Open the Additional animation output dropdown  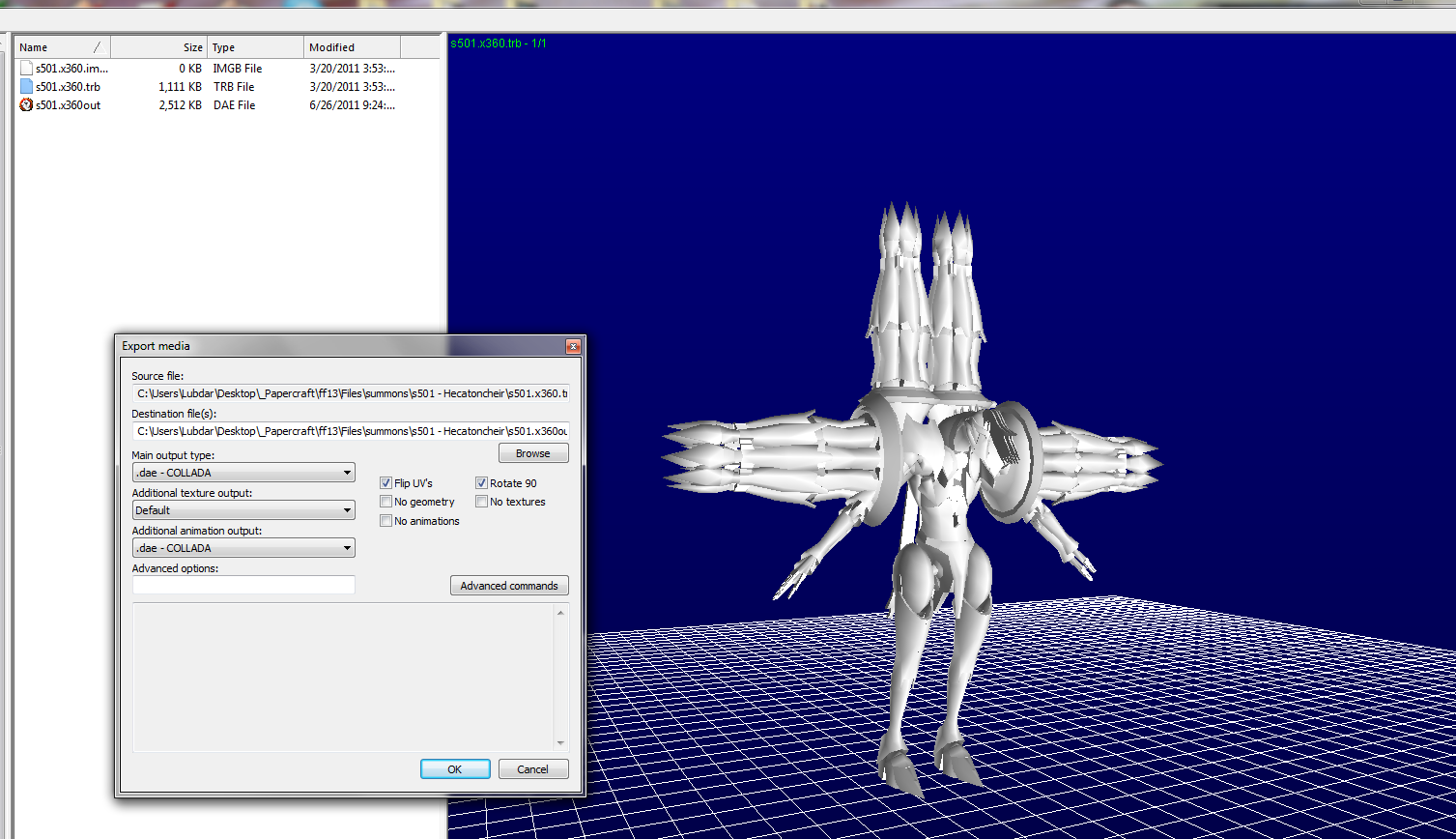(243, 548)
